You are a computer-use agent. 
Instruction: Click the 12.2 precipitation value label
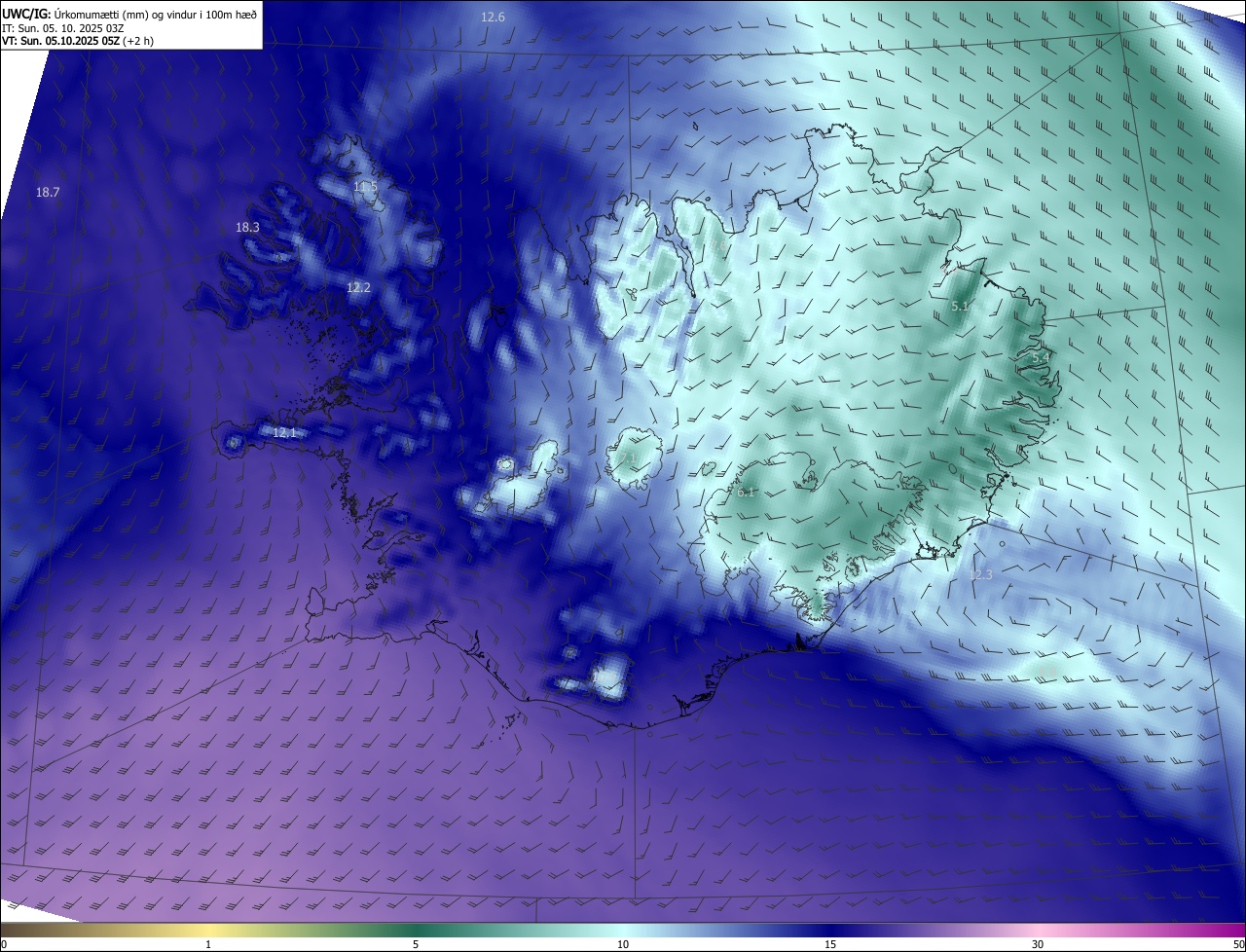(x=358, y=288)
